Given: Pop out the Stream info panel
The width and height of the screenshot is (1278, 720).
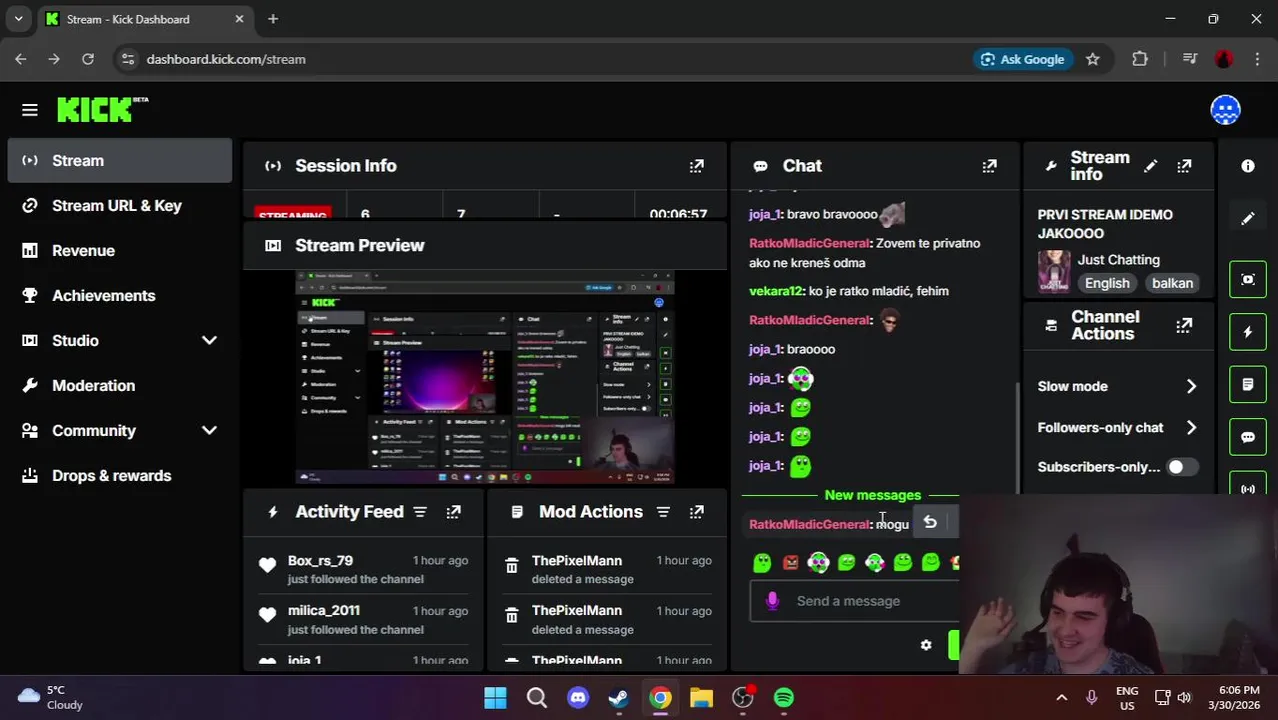Looking at the screenshot, I should point(1184,166).
